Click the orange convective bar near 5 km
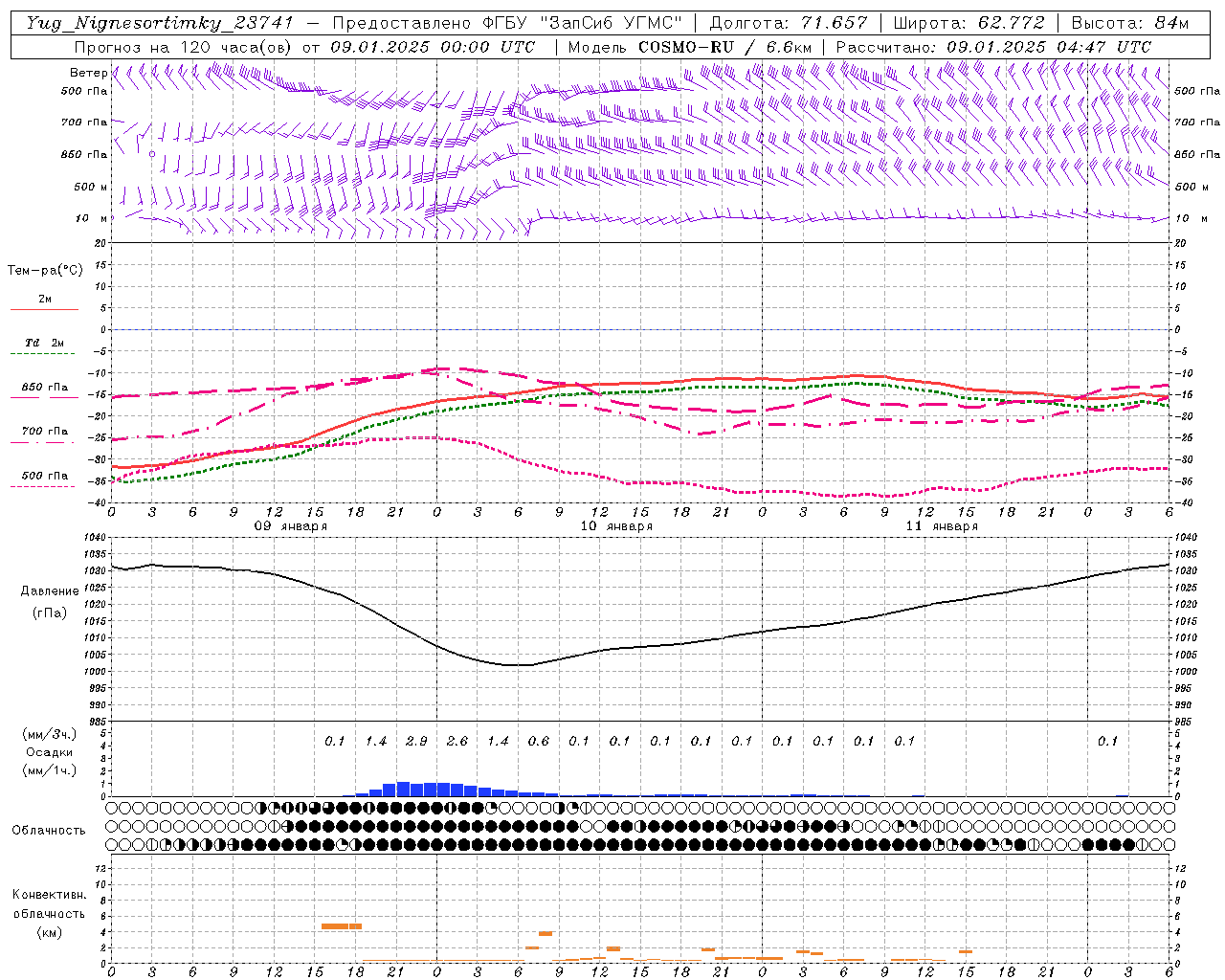Image resolution: width=1225 pixels, height=980 pixels. (342, 925)
